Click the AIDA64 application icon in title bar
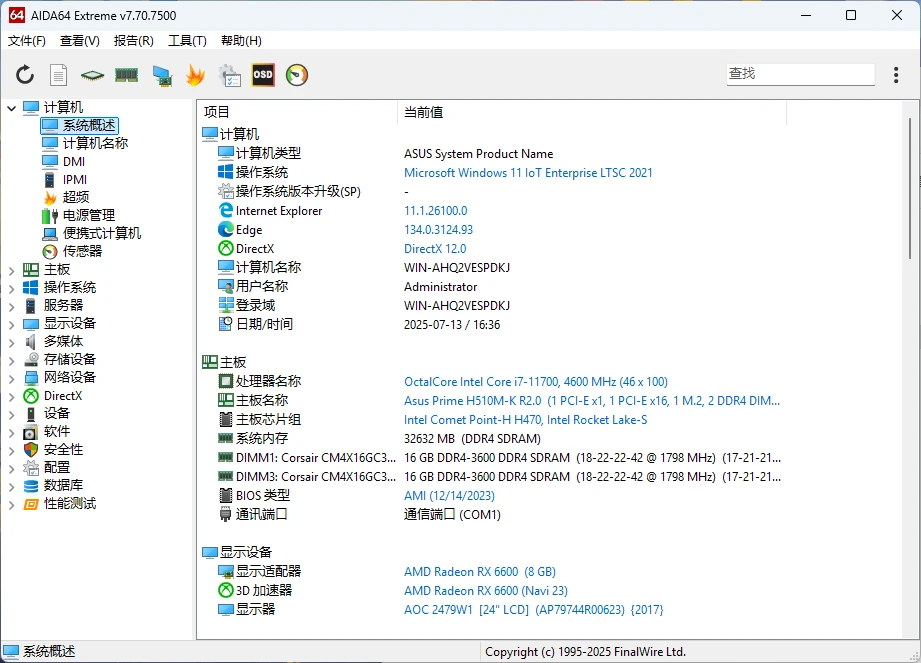Viewport: 921px width, 663px height. 16,15
